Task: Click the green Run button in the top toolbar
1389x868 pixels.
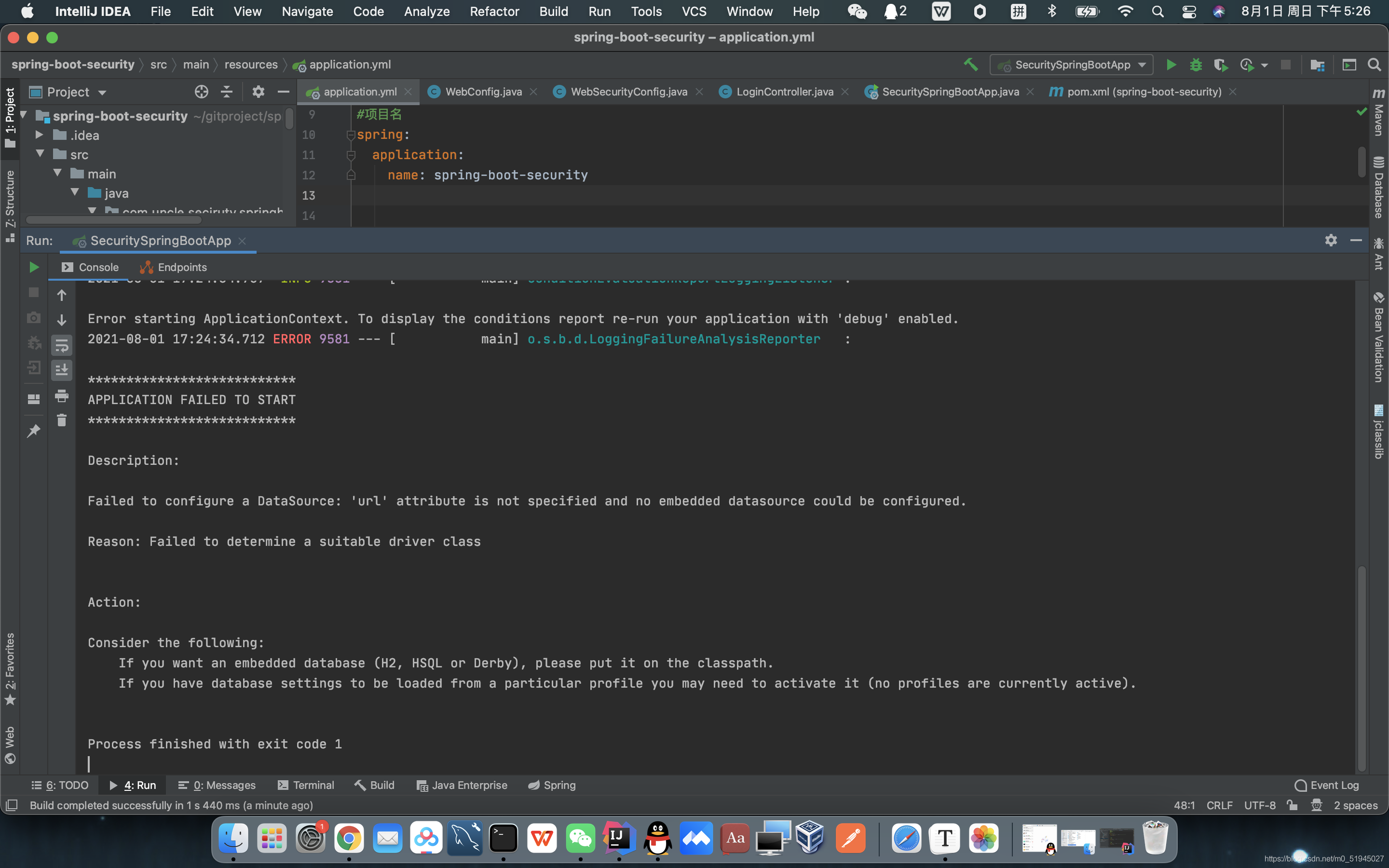Action: (x=1171, y=65)
